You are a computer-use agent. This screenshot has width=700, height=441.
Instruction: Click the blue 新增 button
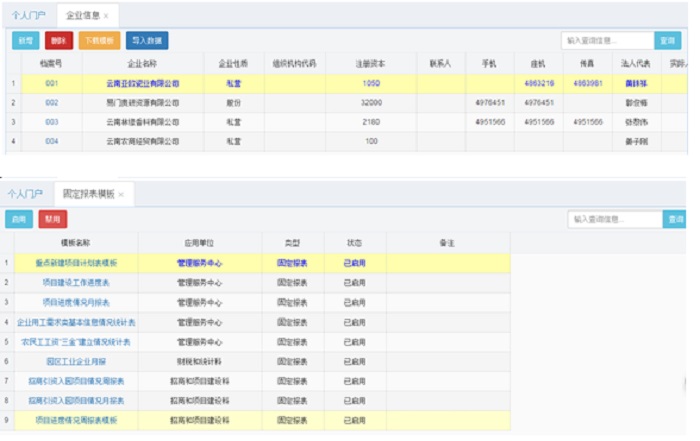click(x=25, y=41)
